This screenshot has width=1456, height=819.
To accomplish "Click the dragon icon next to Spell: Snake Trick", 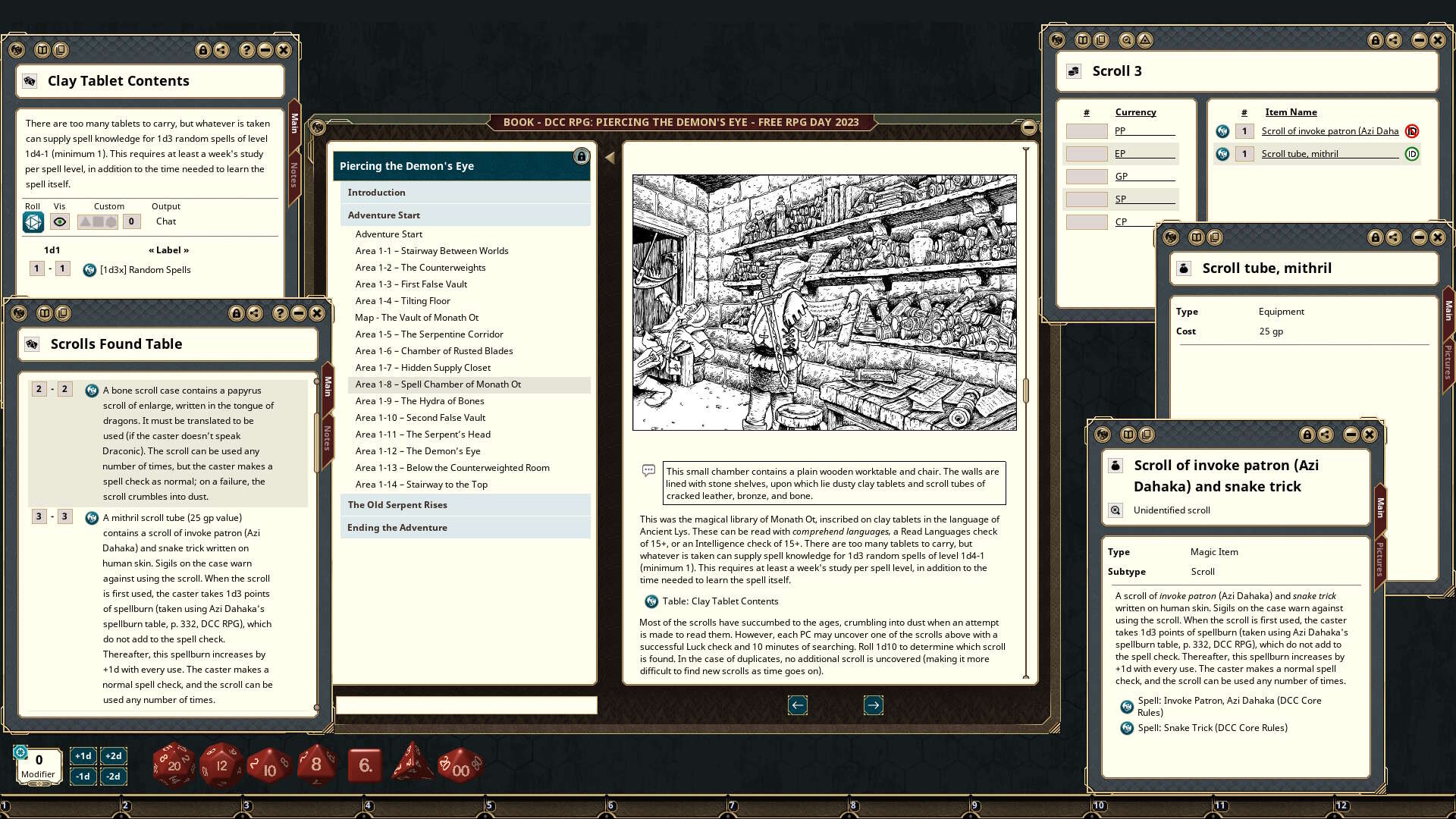I will pos(1128,727).
